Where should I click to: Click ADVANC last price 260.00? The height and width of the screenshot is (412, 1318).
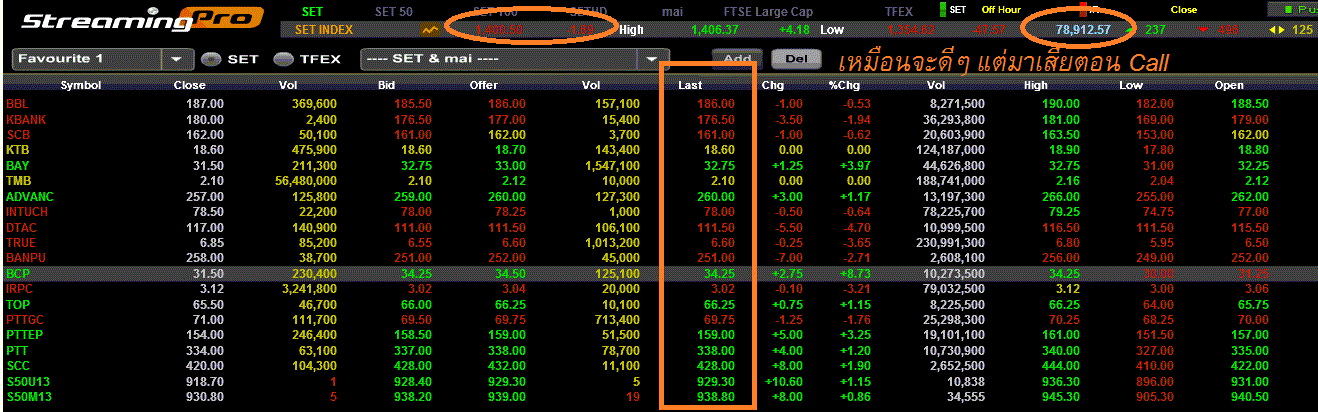[717, 196]
